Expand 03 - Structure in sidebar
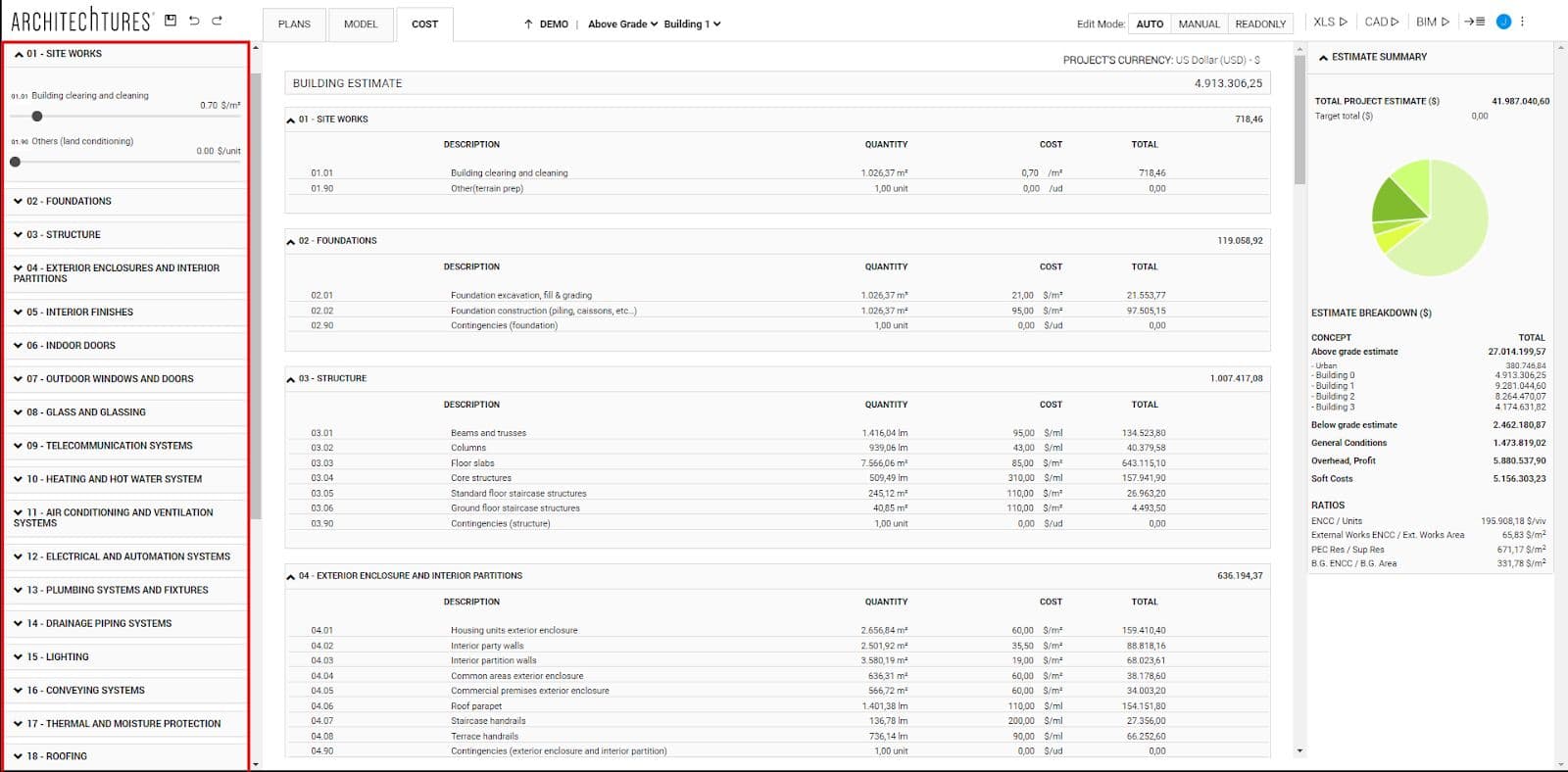The height and width of the screenshot is (772, 1568). [x=125, y=234]
